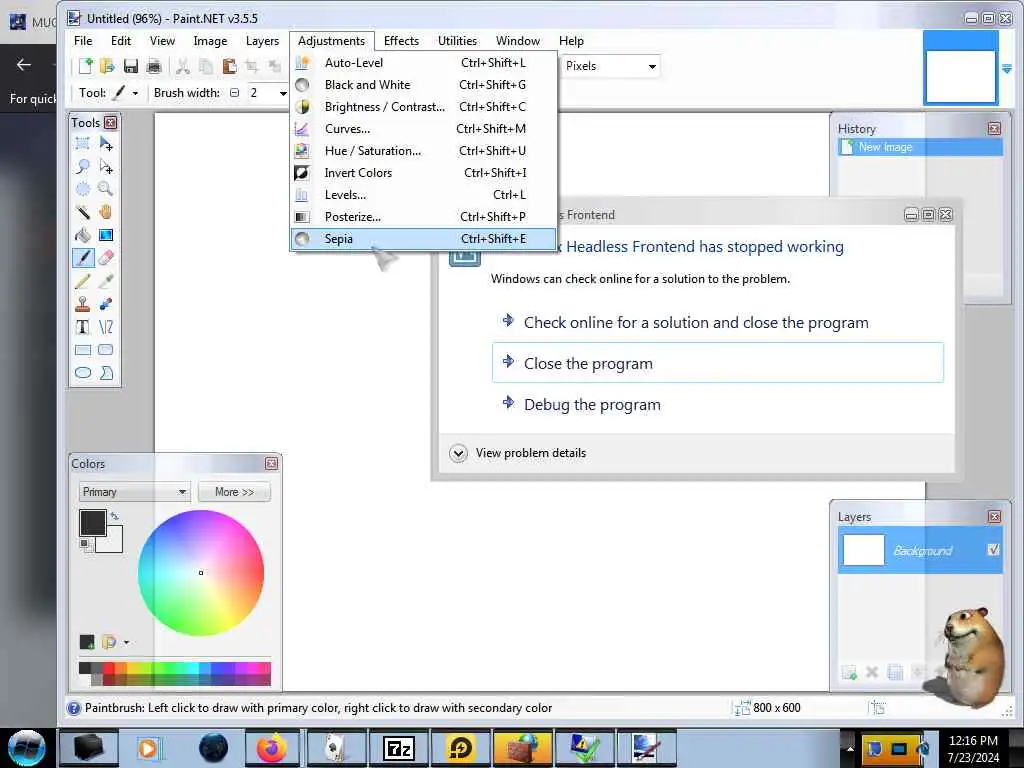
Task: Select the Clone Stamp tool
Action: (x=83, y=304)
